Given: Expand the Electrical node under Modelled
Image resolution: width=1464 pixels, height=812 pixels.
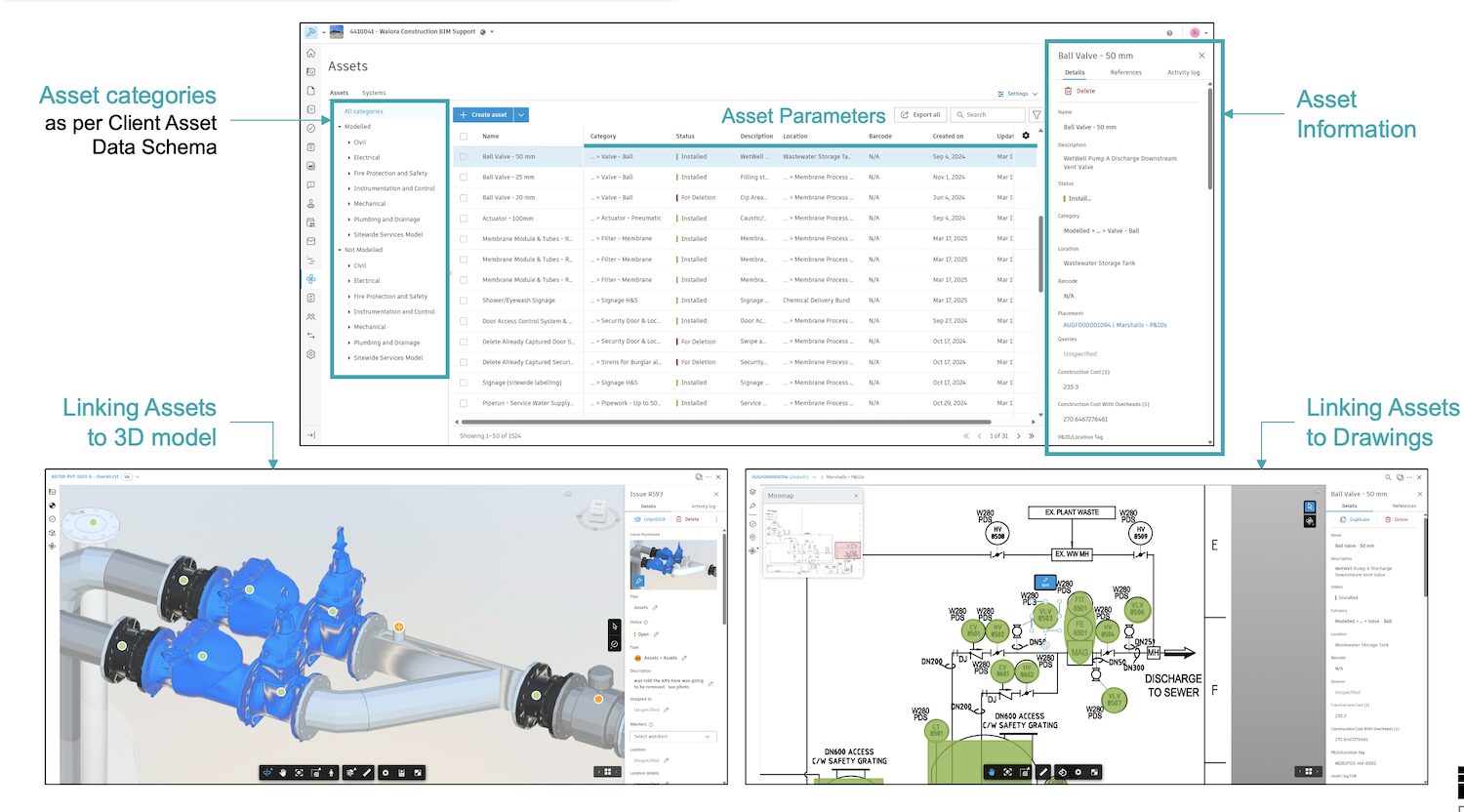Looking at the screenshot, I should click(349, 158).
